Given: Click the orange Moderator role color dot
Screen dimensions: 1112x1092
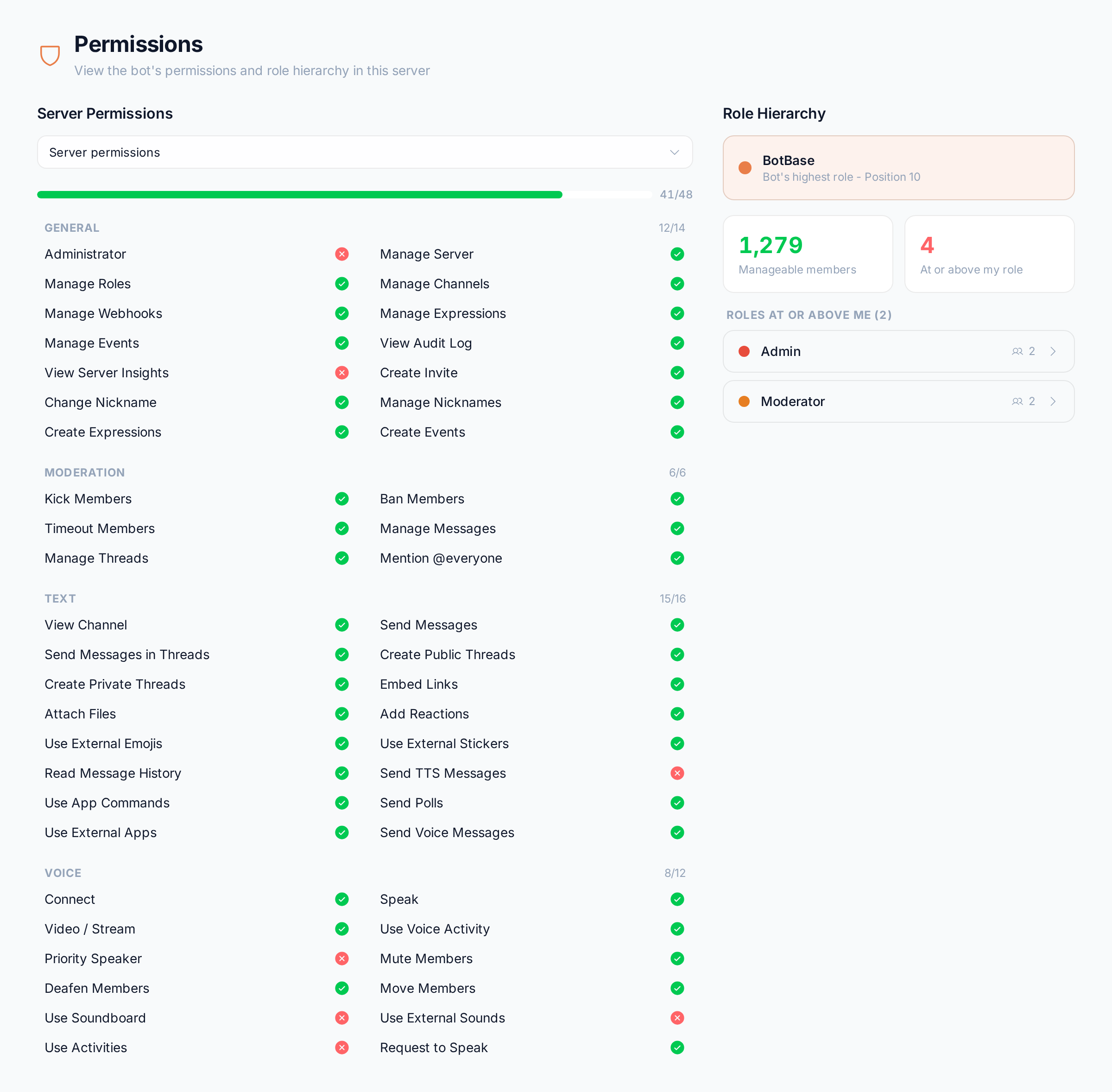Looking at the screenshot, I should (x=744, y=401).
